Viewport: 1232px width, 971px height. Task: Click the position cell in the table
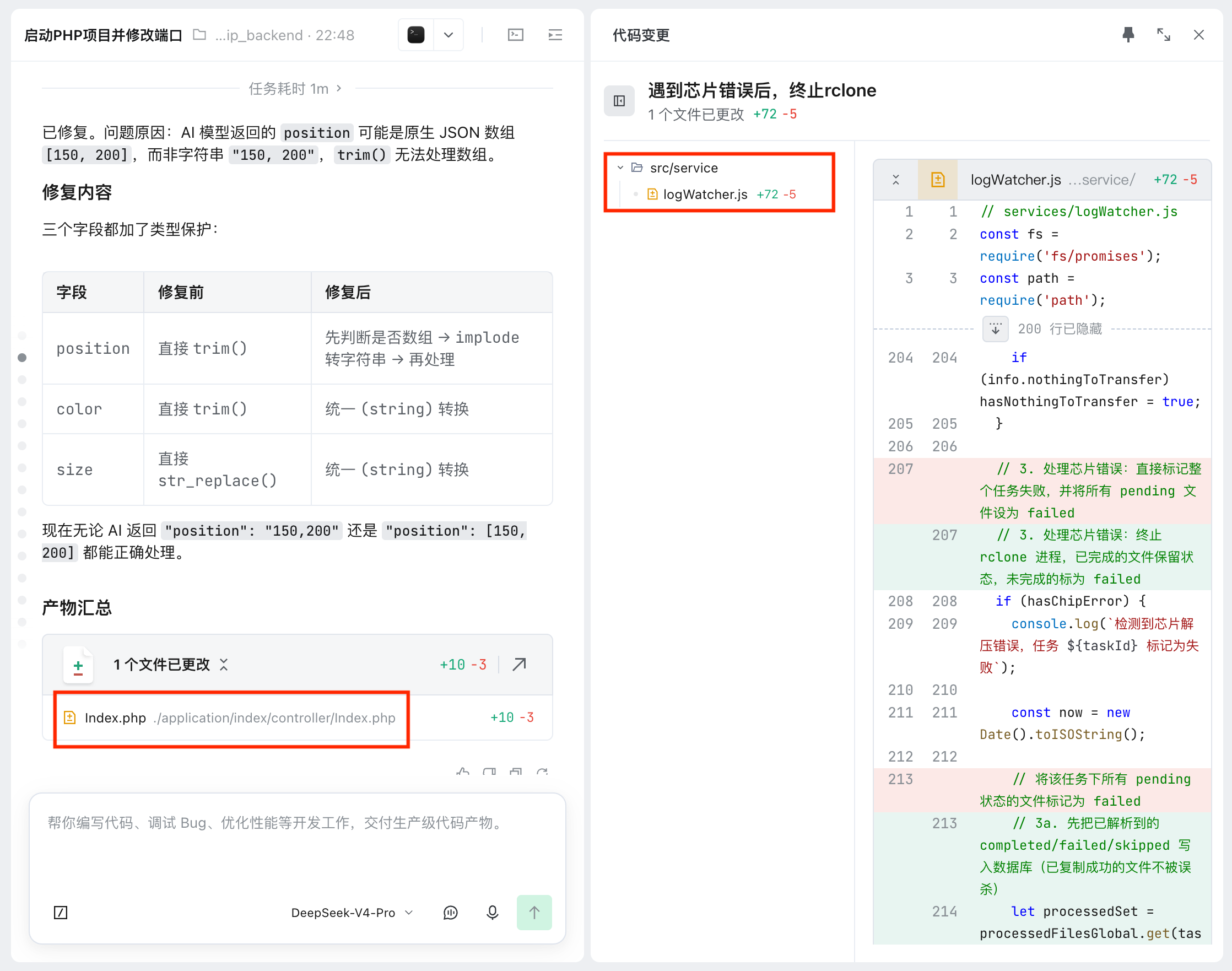pyautogui.click(x=93, y=348)
